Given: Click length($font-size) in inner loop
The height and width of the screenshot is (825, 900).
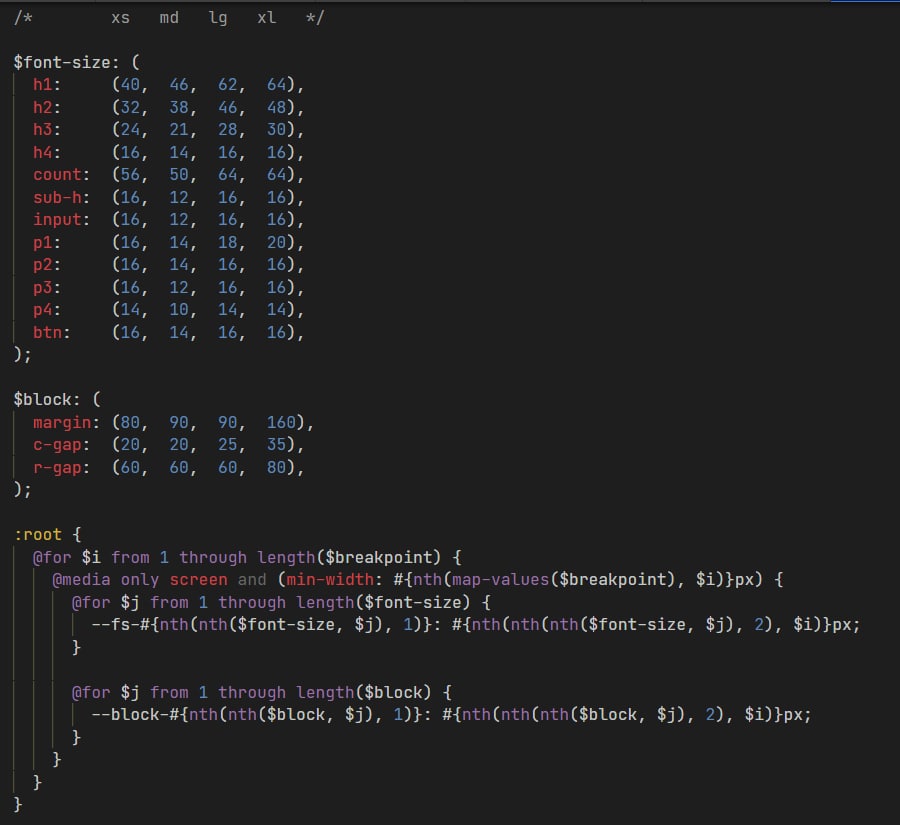Looking at the screenshot, I should [x=383, y=602].
